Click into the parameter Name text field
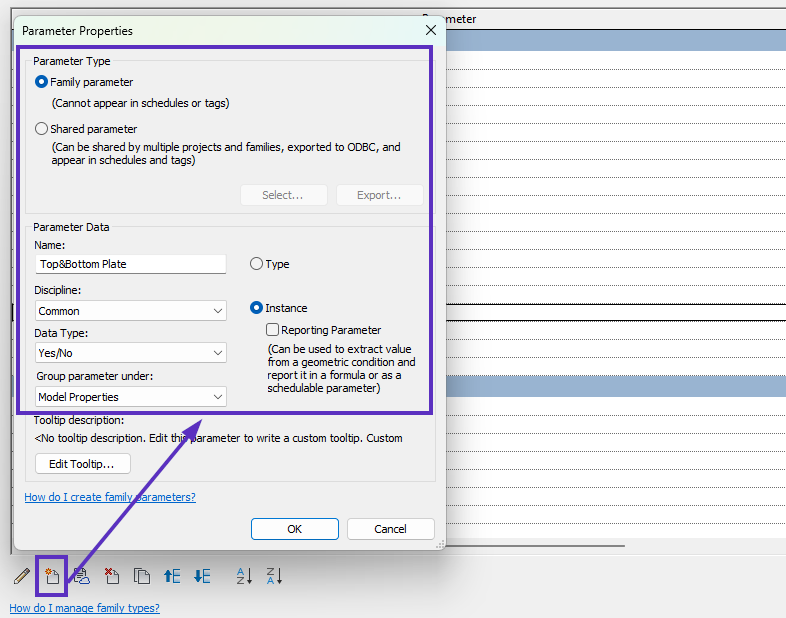 pyautogui.click(x=130, y=264)
